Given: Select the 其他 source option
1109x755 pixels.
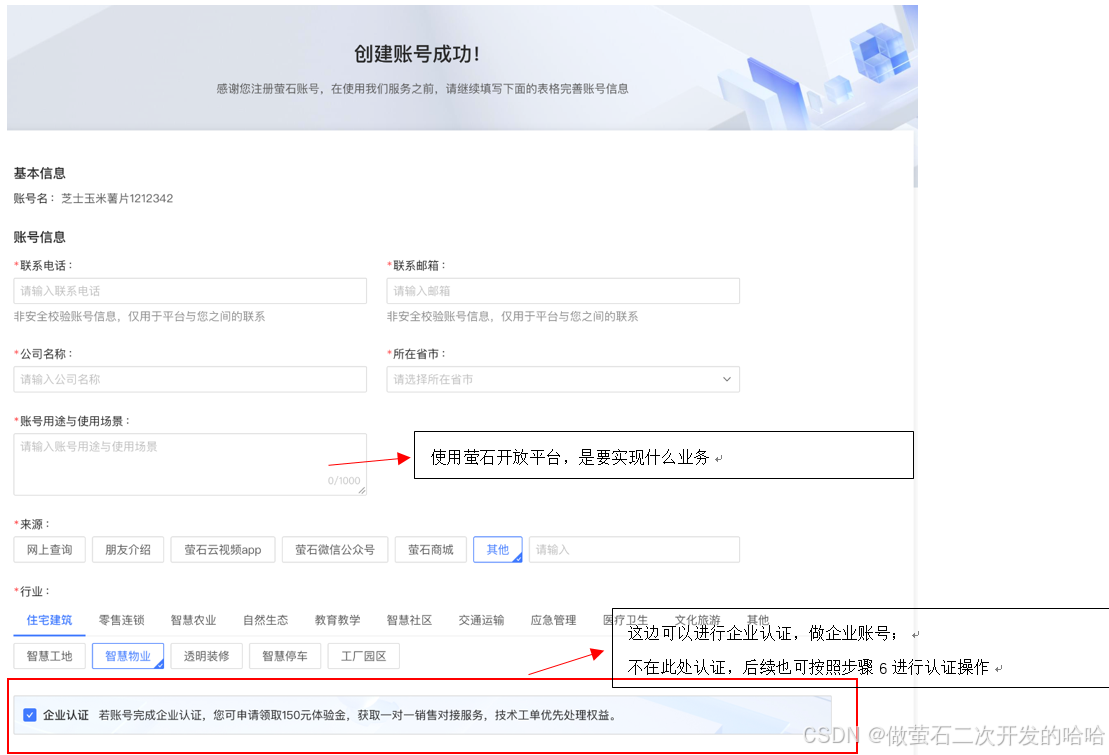Looking at the screenshot, I should (x=498, y=550).
